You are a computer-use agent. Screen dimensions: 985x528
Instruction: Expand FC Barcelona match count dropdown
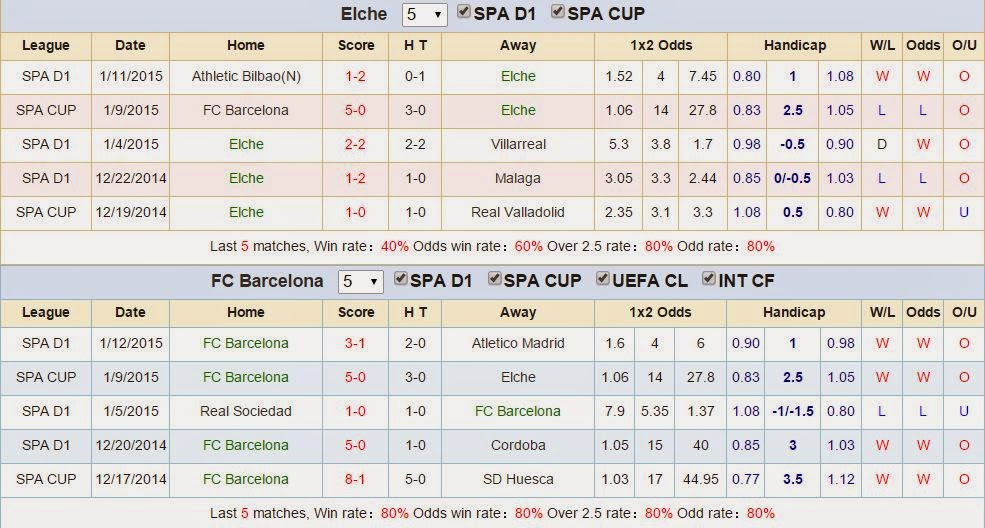pos(360,282)
